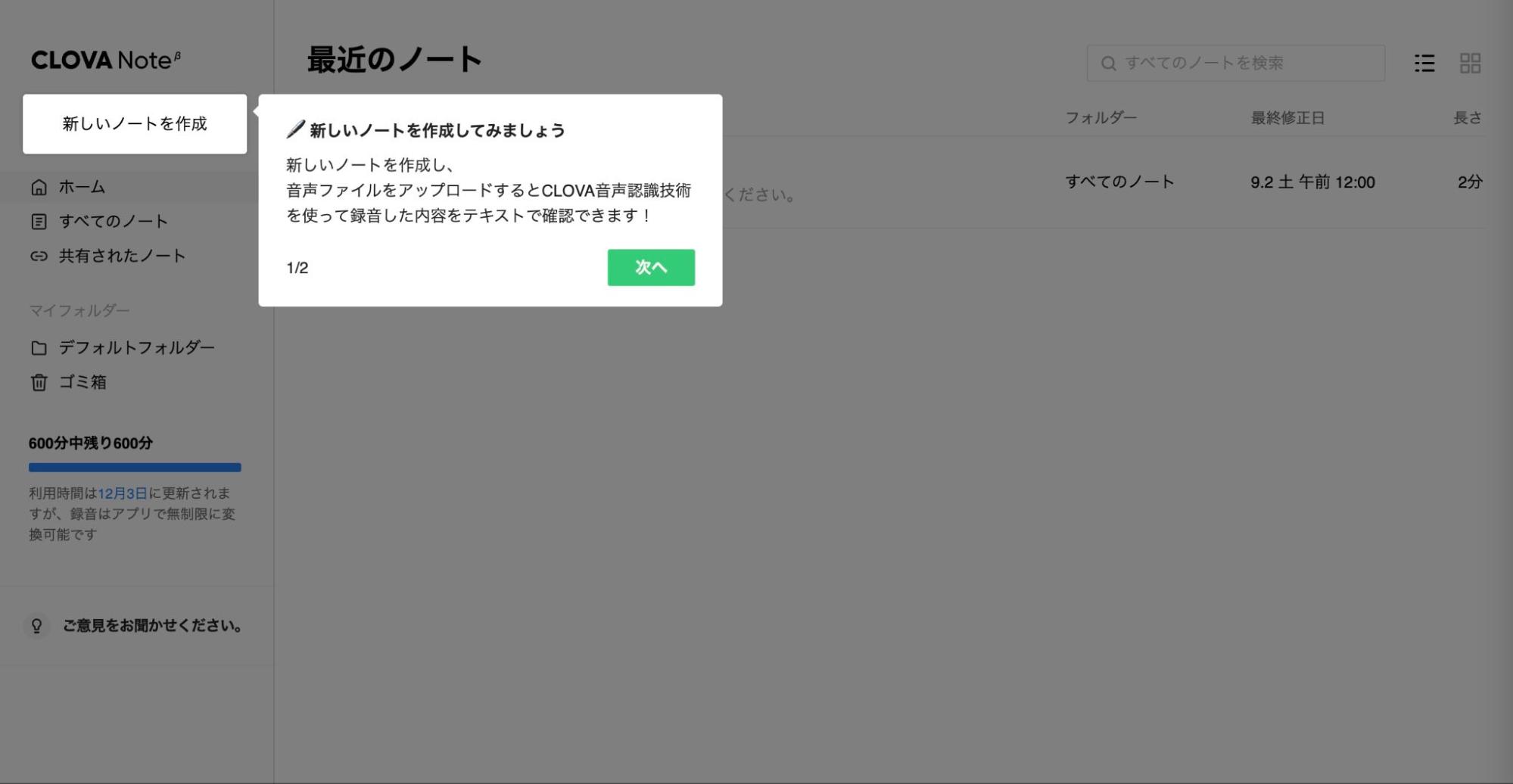Click the 最終修正日 column header
The height and width of the screenshot is (784, 1513).
pyautogui.click(x=1287, y=117)
